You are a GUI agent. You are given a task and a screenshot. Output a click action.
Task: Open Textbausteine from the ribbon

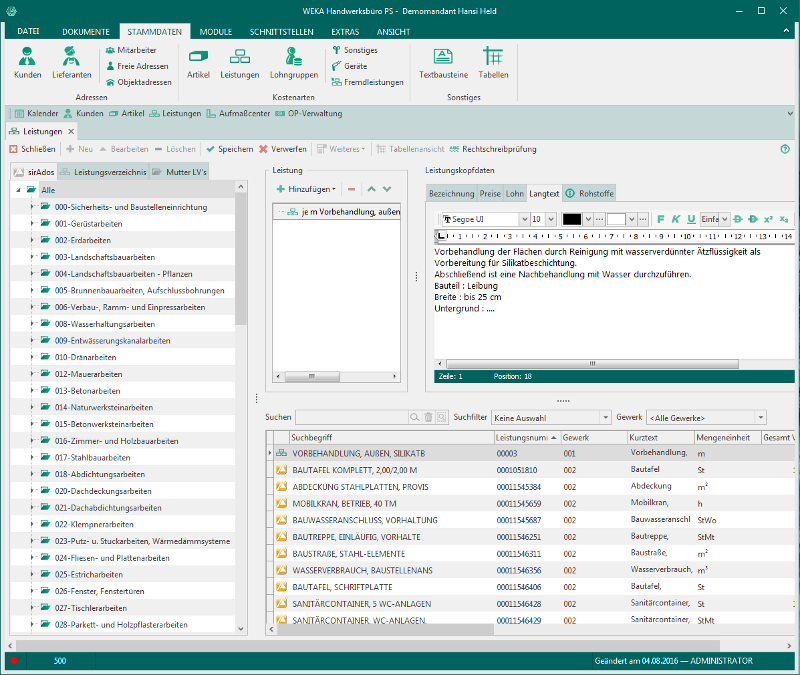click(x=443, y=62)
